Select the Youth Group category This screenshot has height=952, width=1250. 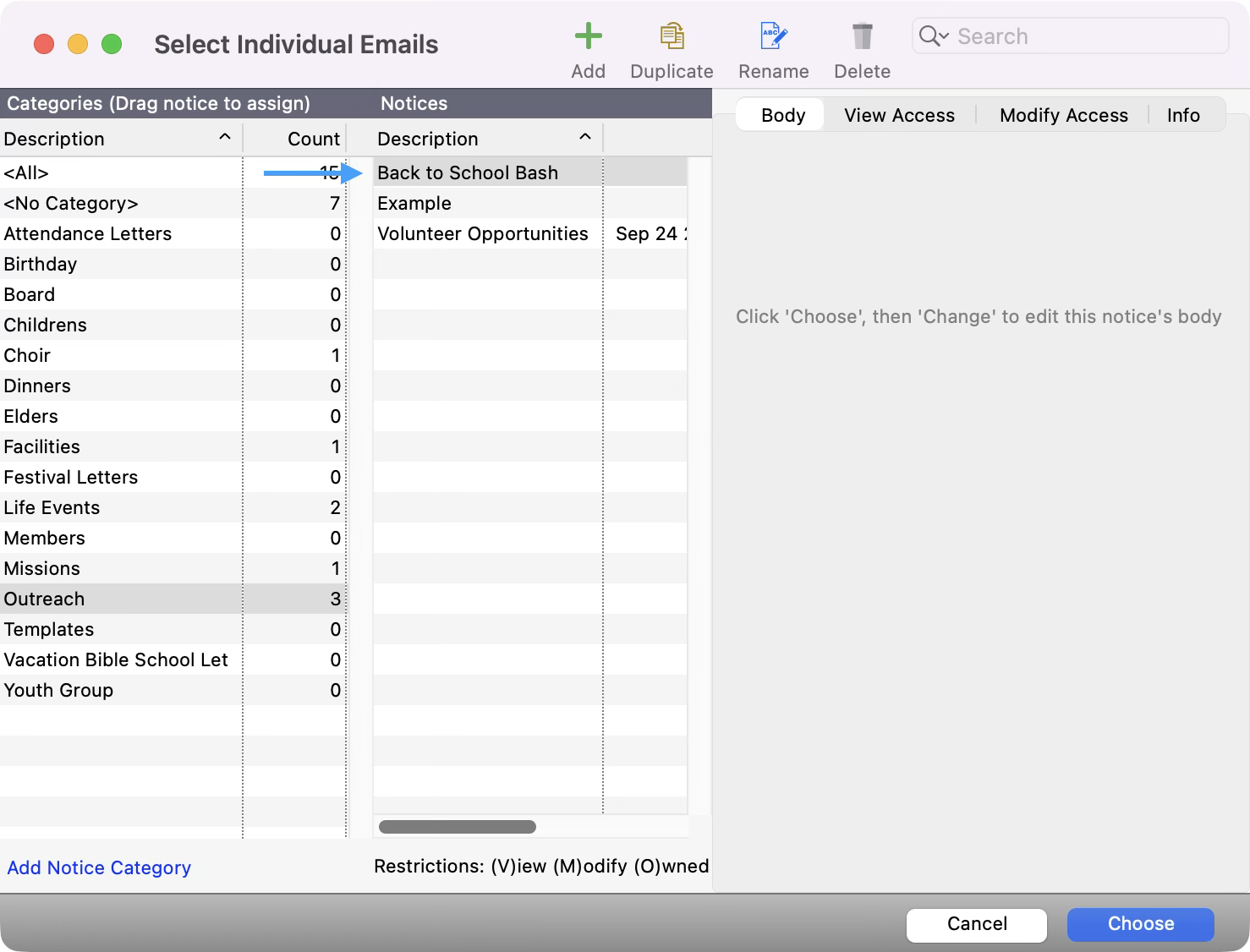173,690
